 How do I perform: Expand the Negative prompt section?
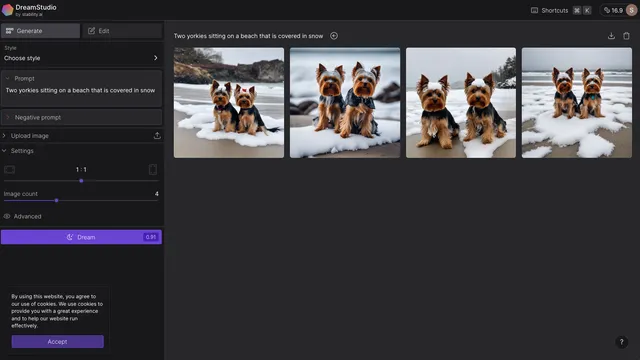(x=81, y=117)
